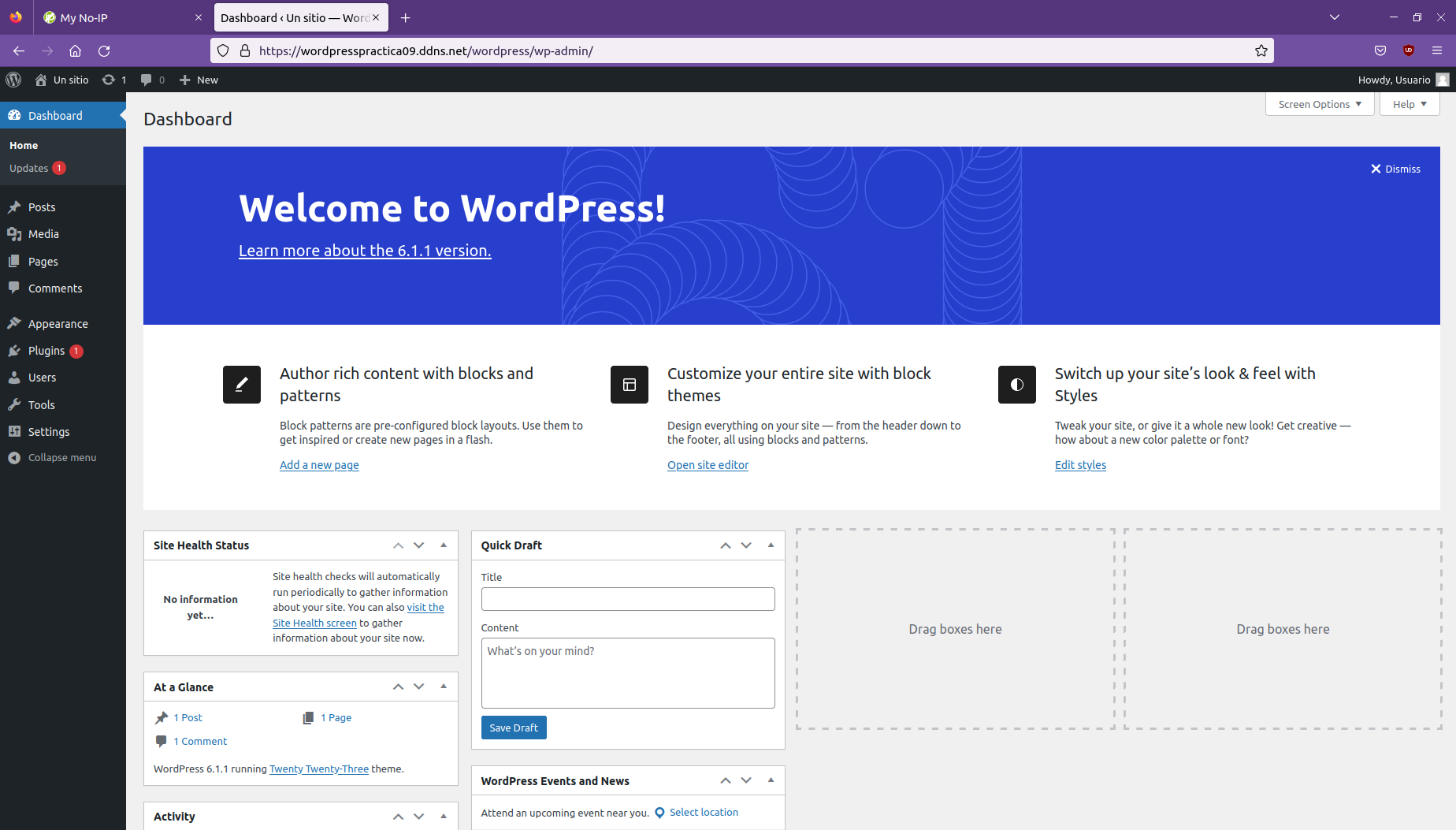Click Quick Draft Title field
This screenshot has width=1456, height=830.
[x=628, y=599]
